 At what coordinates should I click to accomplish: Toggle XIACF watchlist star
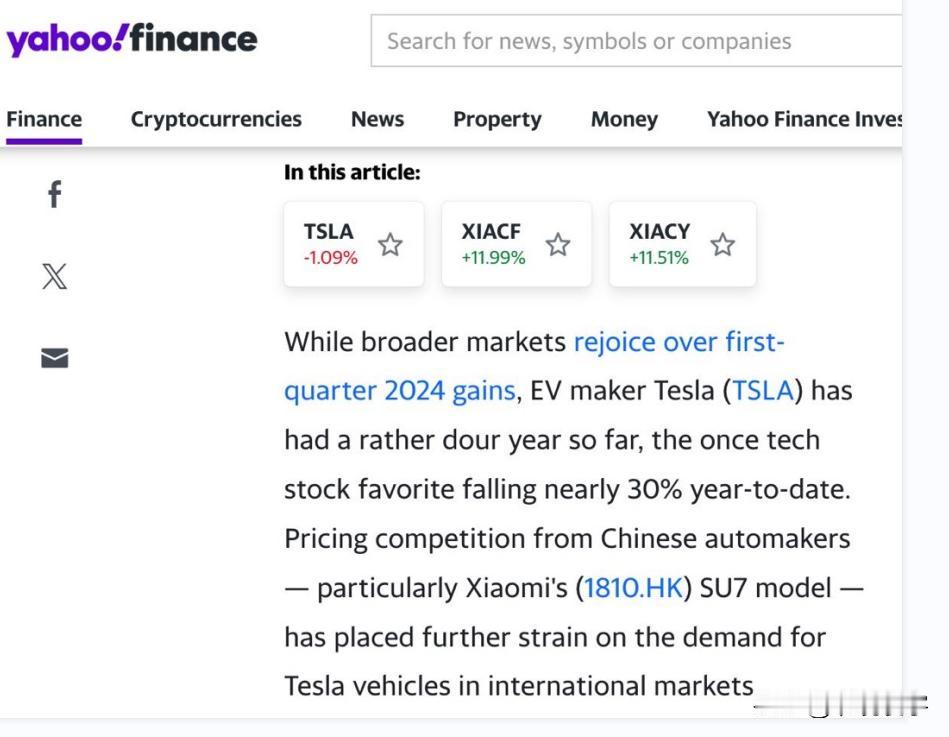tap(558, 245)
